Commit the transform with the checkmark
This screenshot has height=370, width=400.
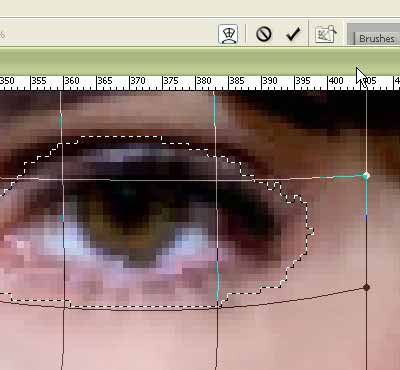coord(293,34)
